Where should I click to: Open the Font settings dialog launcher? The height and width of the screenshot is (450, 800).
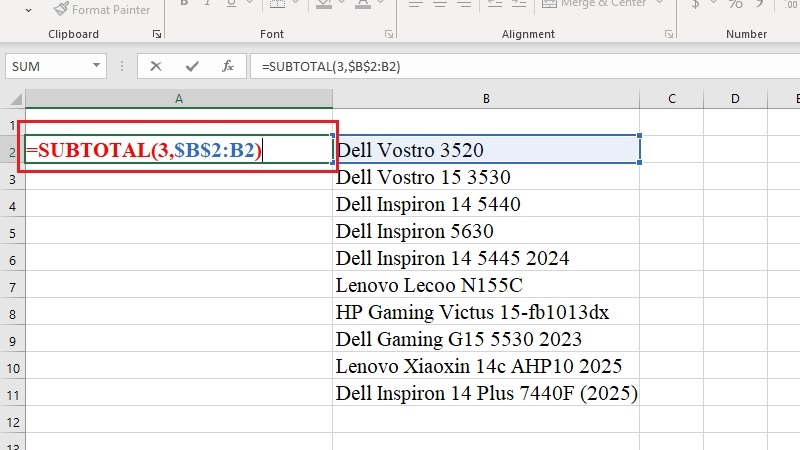pos(389,34)
